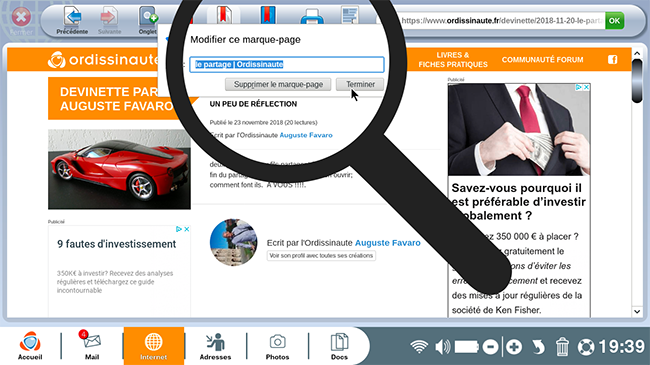Click the scrollbar down arrow
The height and width of the screenshot is (365, 650).
point(637,311)
